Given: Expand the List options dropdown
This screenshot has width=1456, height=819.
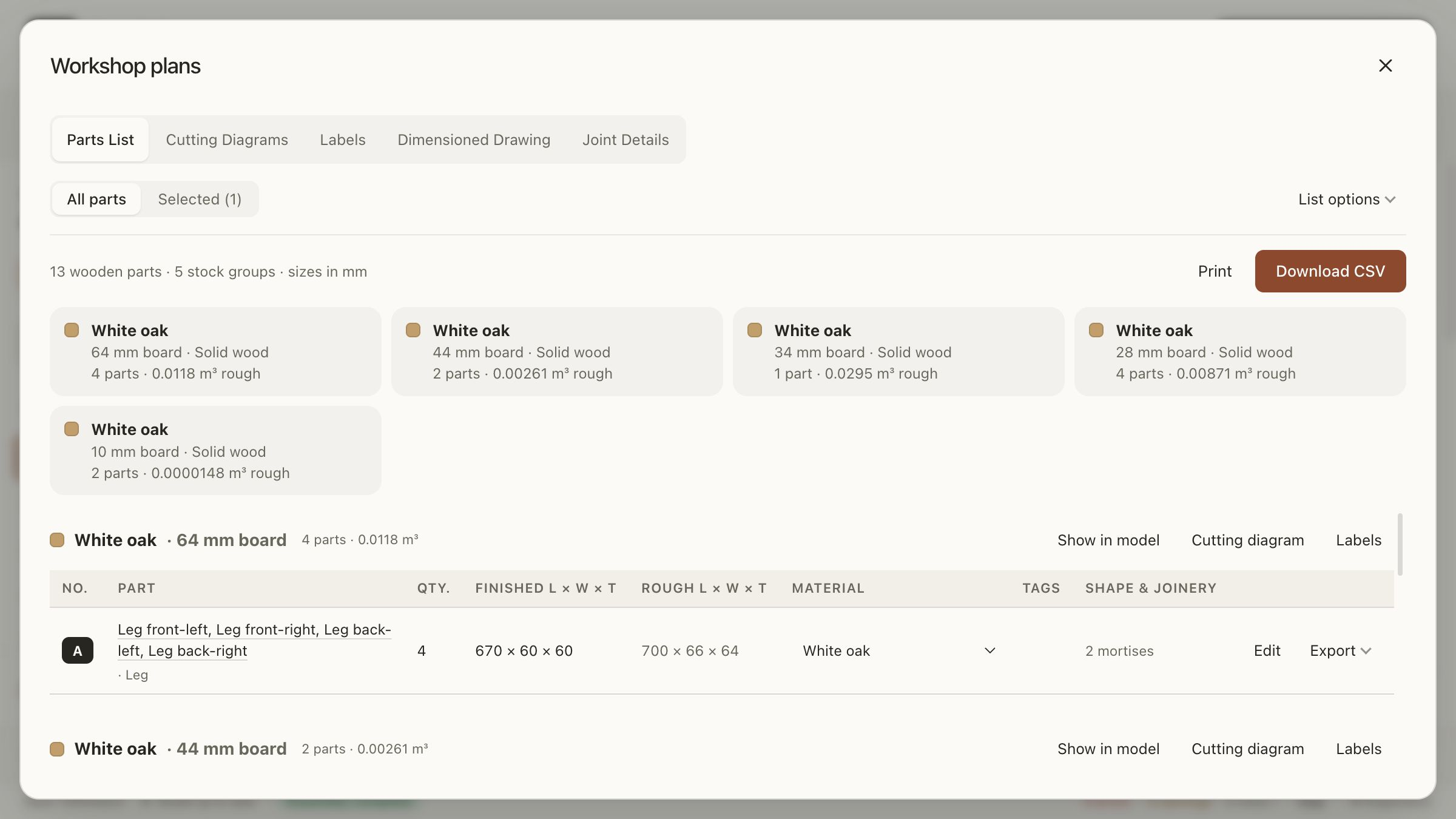Looking at the screenshot, I should click(x=1347, y=199).
